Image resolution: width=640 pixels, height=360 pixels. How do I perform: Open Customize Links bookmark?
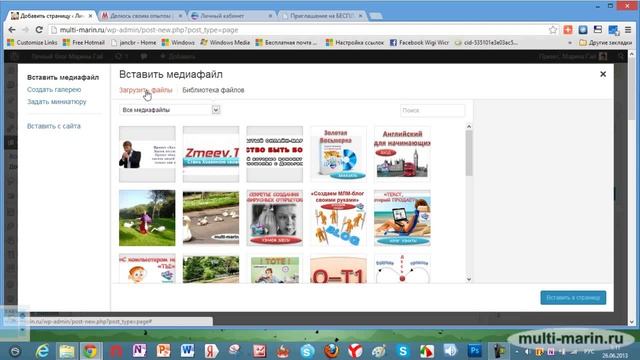click(x=32, y=42)
